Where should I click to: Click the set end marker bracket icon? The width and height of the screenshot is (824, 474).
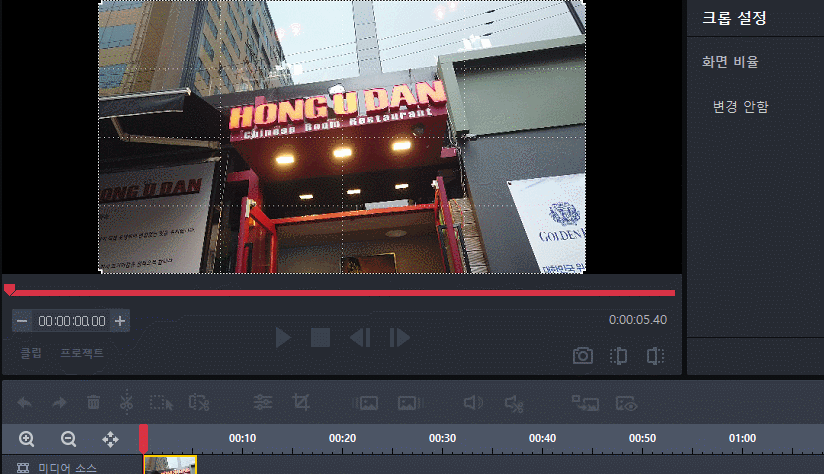click(655, 356)
